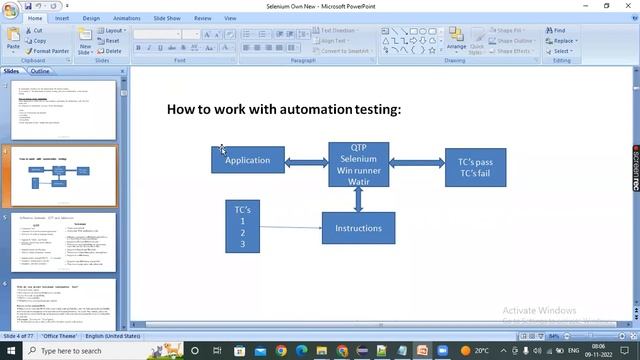This screenshot has height=360, width=640.
Task: Align text right
Action: point(268,48)
